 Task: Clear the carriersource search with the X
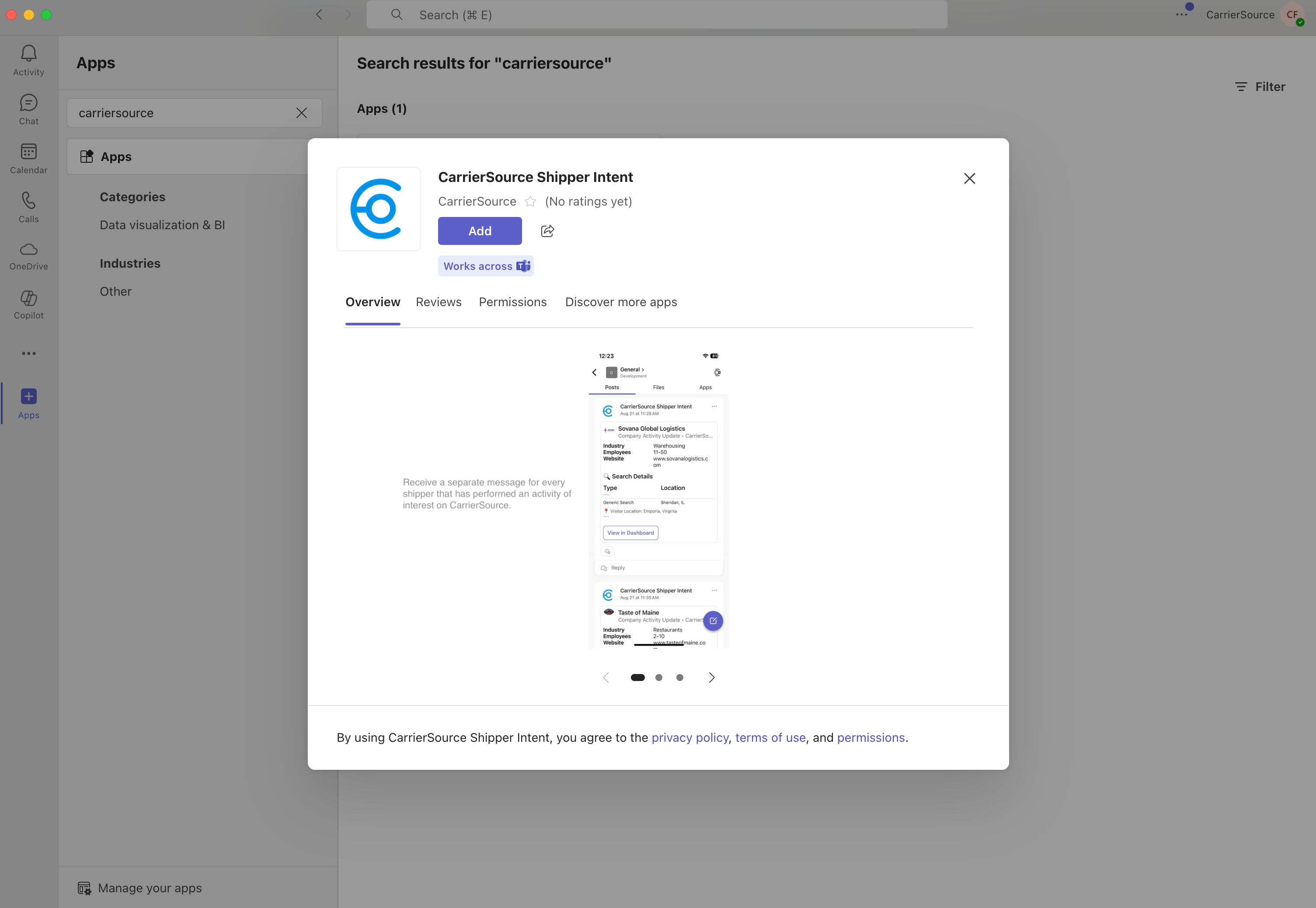(301, 113)
